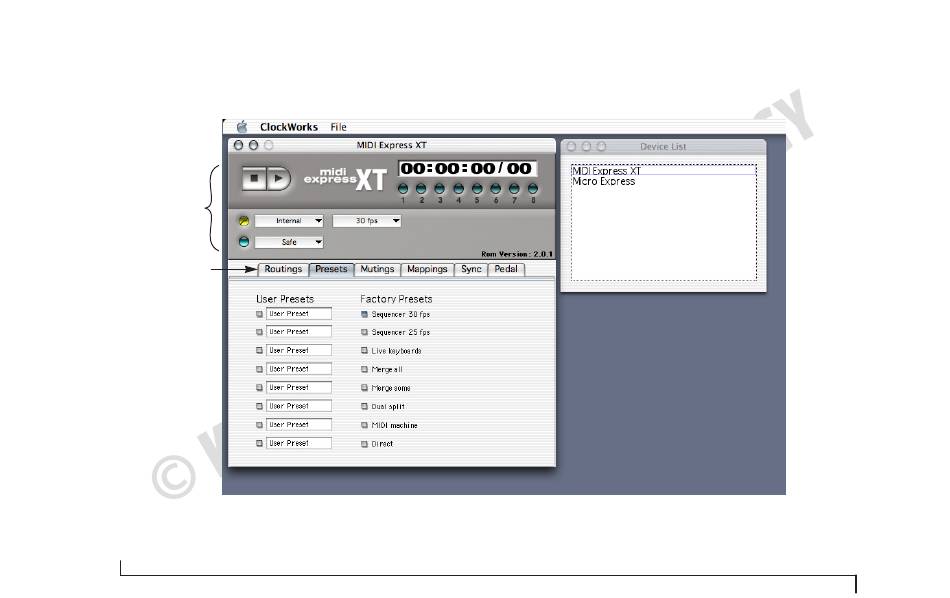Tick the fifth User Preset checkbox
This screenshot has height=598, width=950.
[x=259, y=387]
